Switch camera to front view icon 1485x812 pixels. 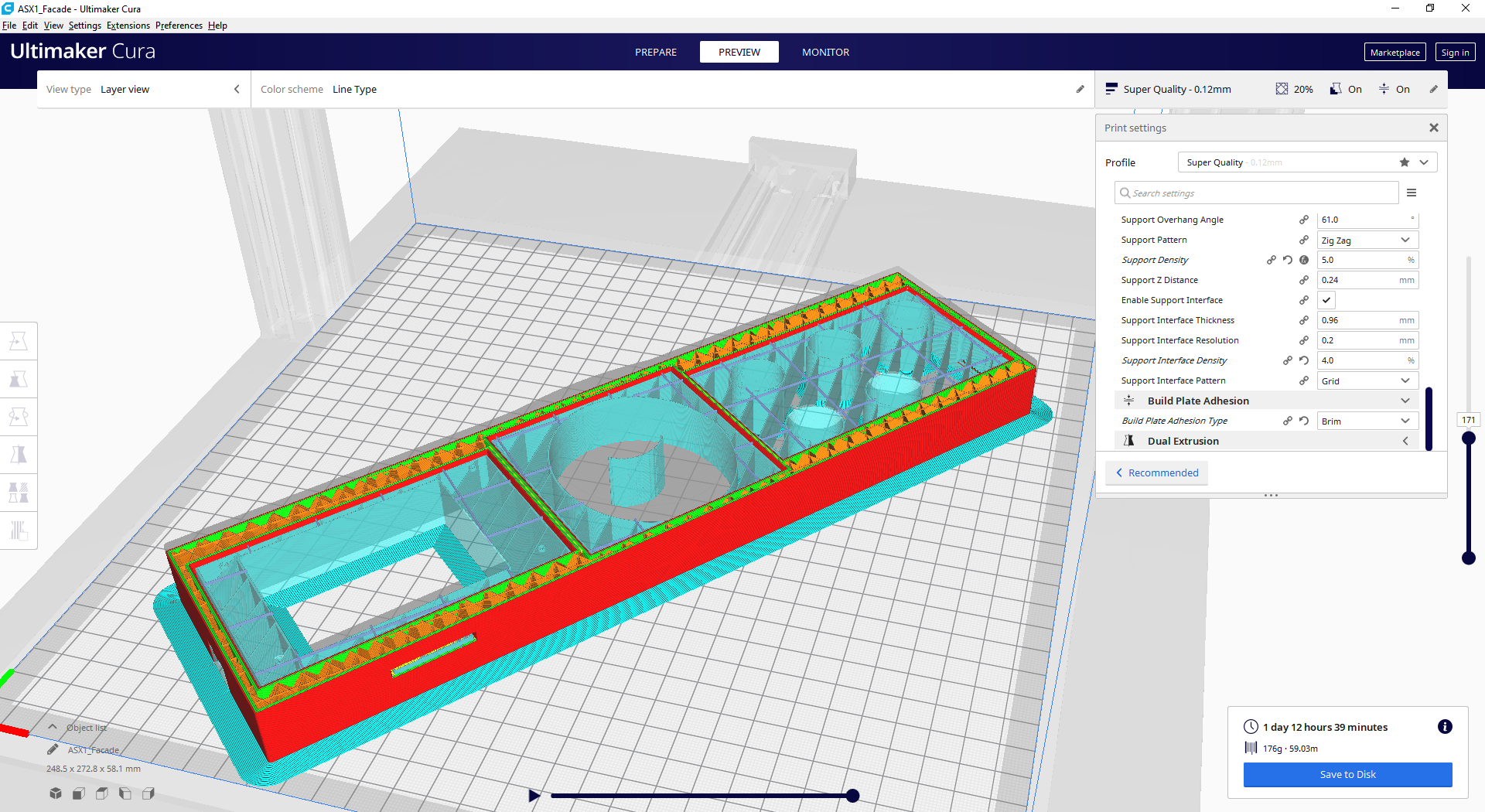(x=79, y=793)
